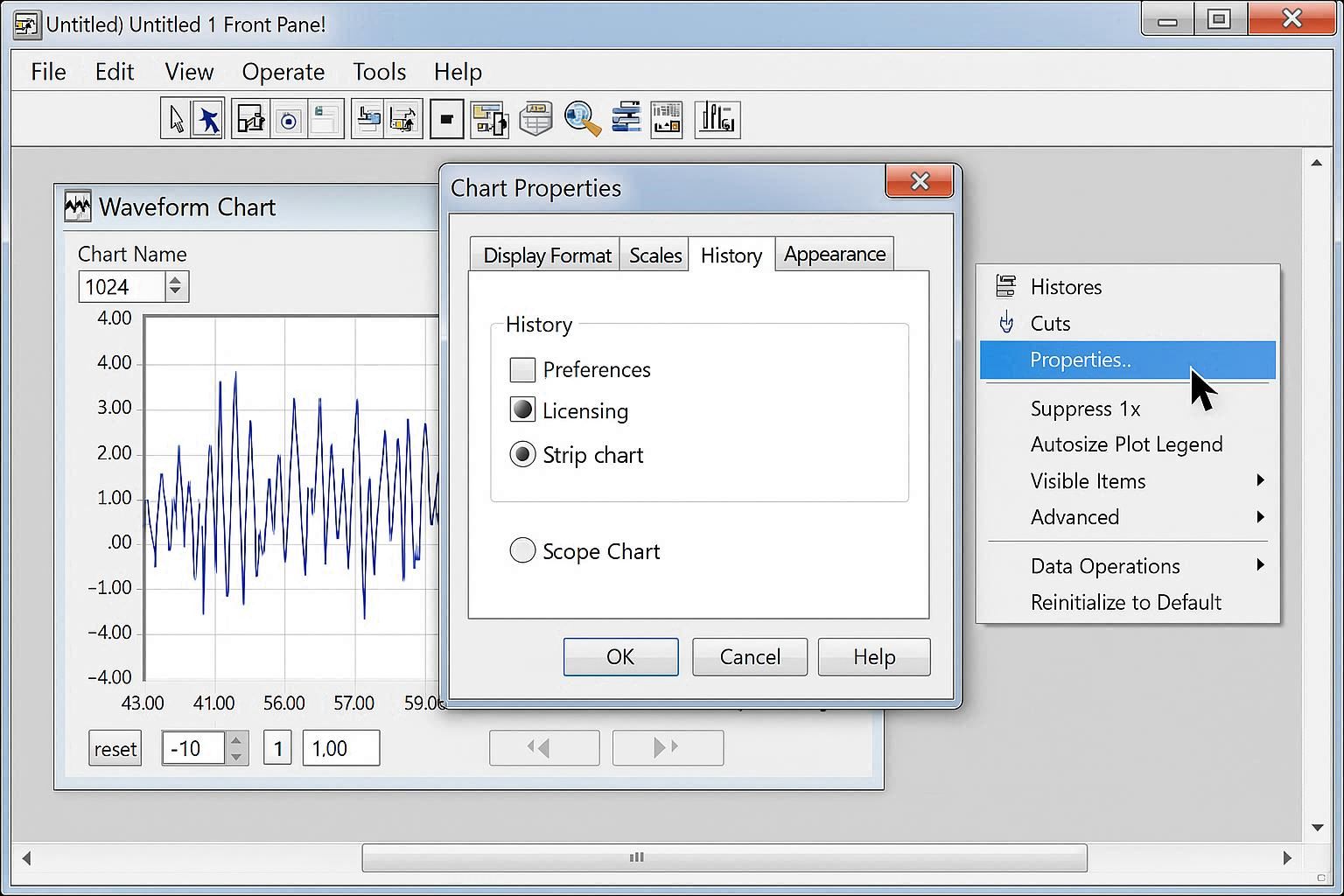Select the cursor/positioning tool icon

pyautogui.click(x=174, y=117)
